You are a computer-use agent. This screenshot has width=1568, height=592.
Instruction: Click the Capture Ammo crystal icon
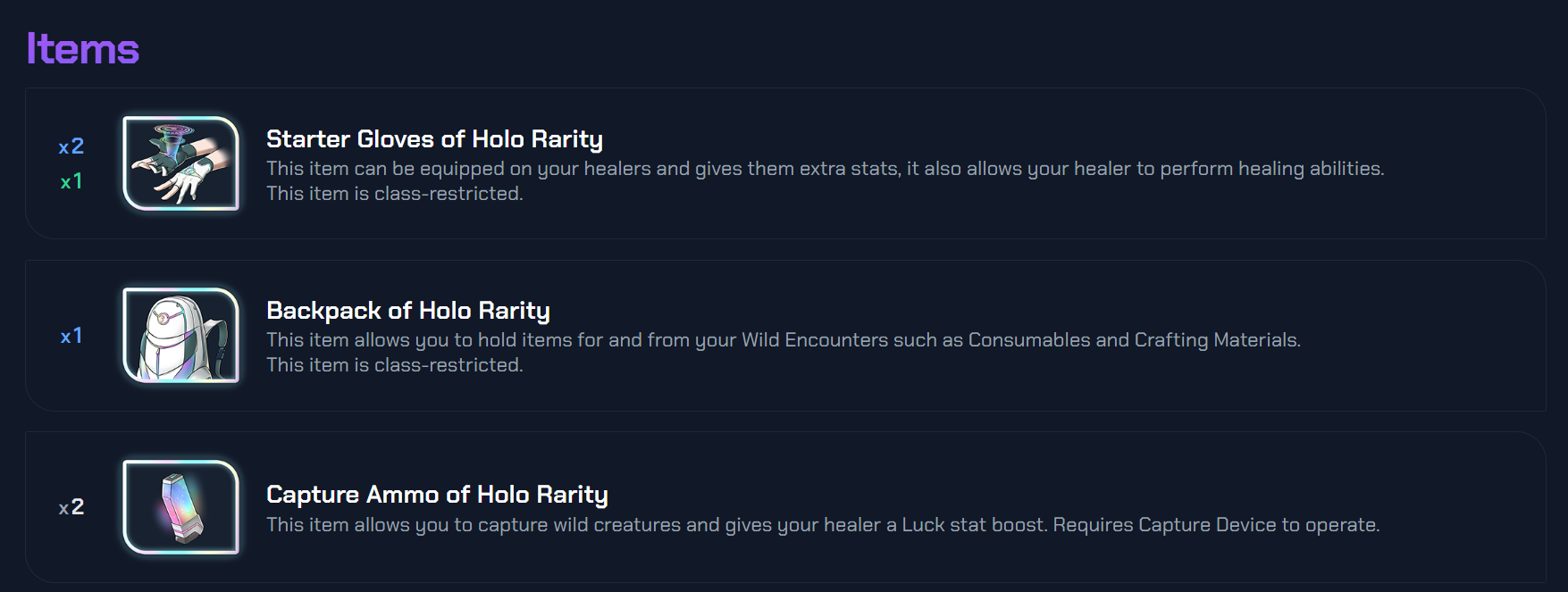[x=180, y=507]
